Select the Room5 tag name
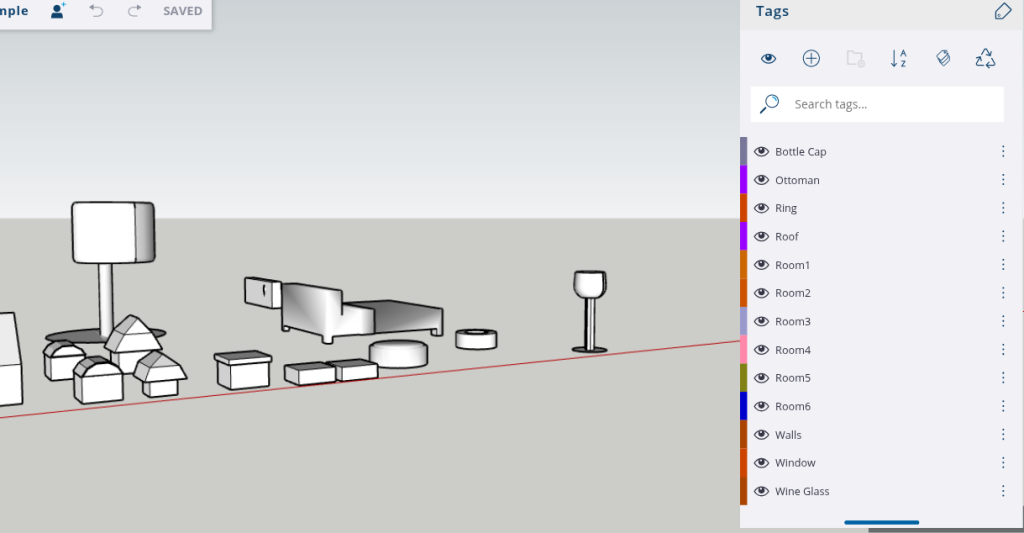 click(792, 378)
